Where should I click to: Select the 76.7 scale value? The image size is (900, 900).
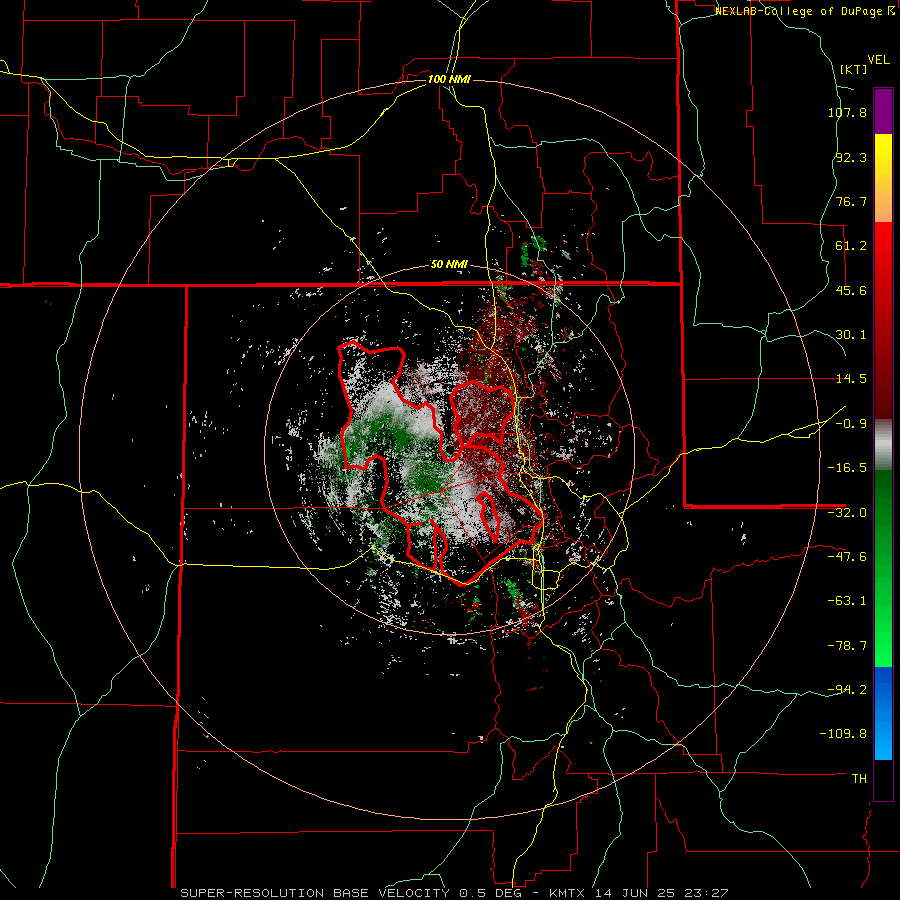coord(851,201)
